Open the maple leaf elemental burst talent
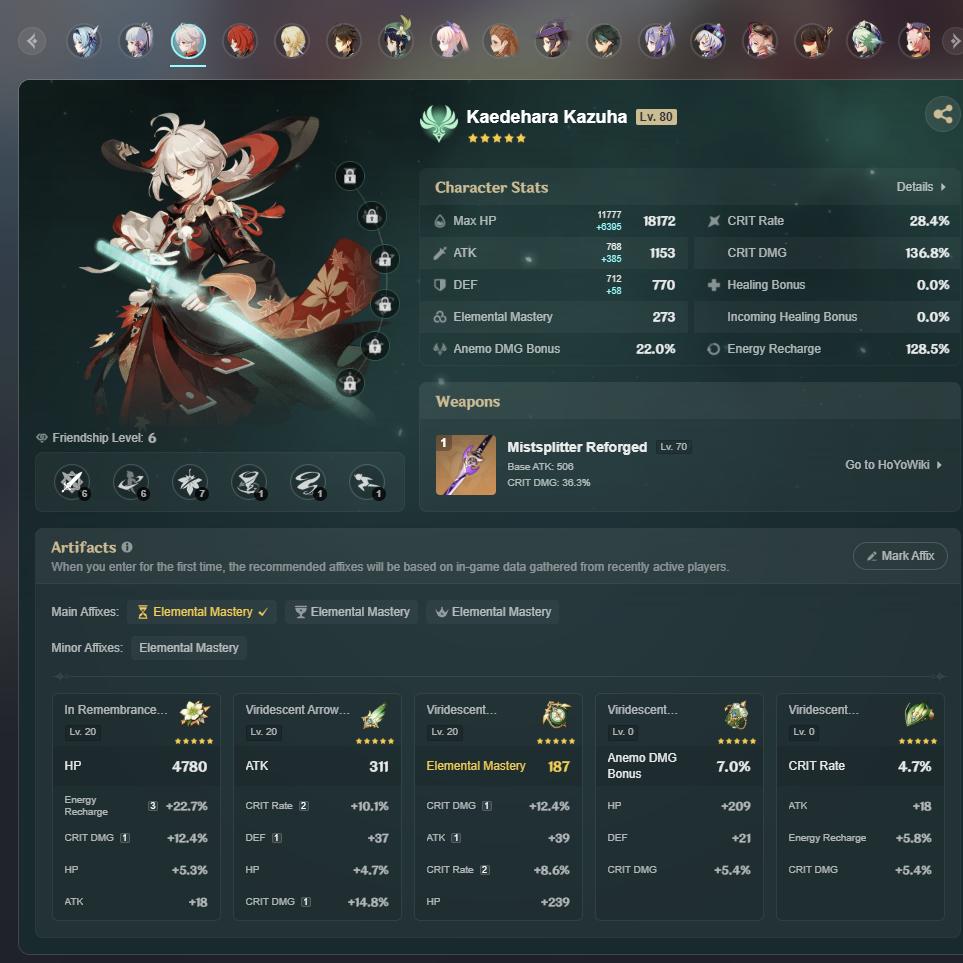963x963 pixels. pyautogui.click(x=189, y=482)
